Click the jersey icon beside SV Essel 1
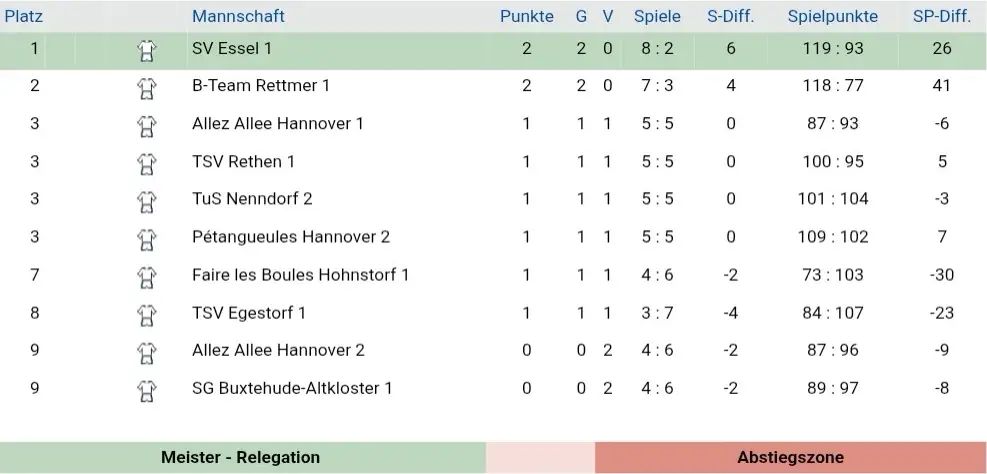This screenshot has width=987, height=474. point(147,49)
